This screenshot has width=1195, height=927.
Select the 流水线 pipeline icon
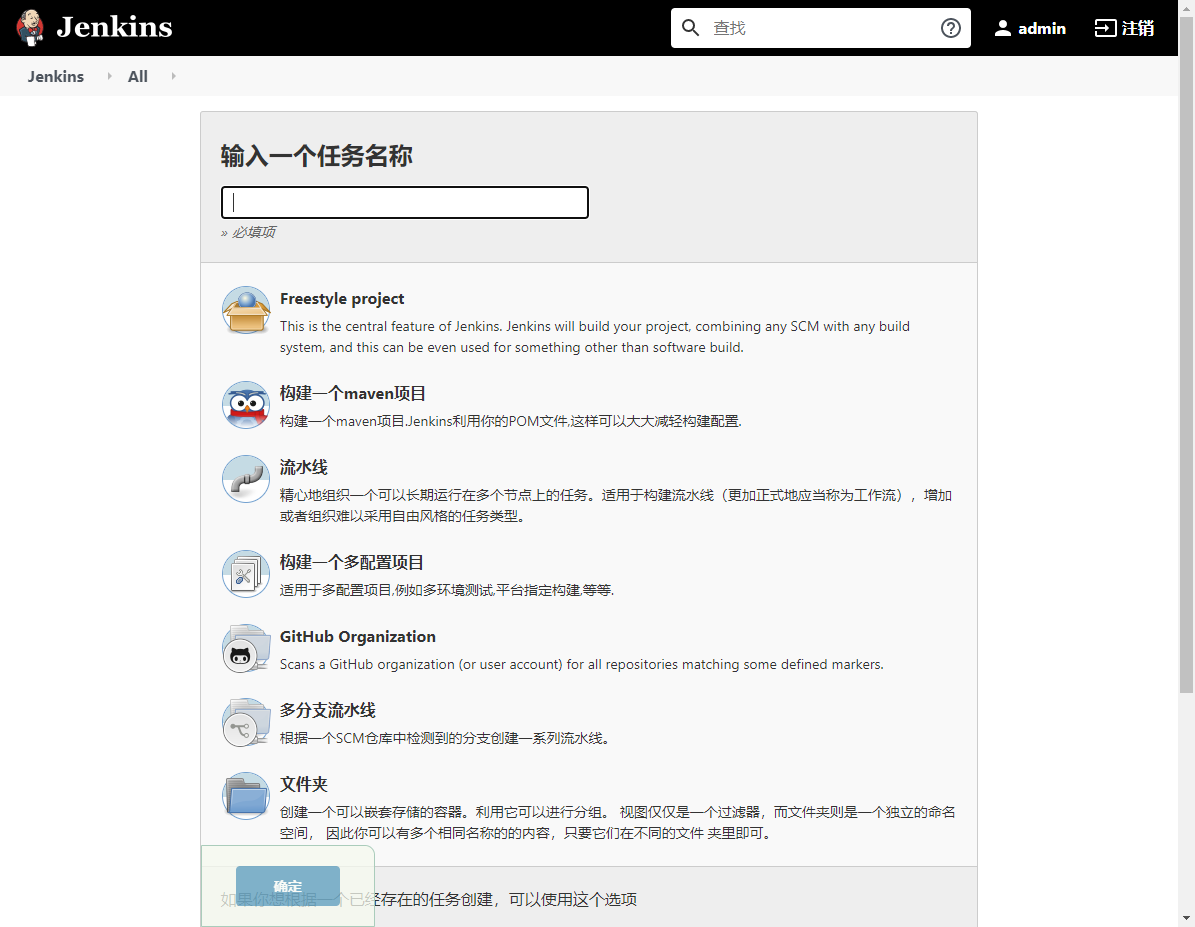pyautogui.click(x=246, y=479)
